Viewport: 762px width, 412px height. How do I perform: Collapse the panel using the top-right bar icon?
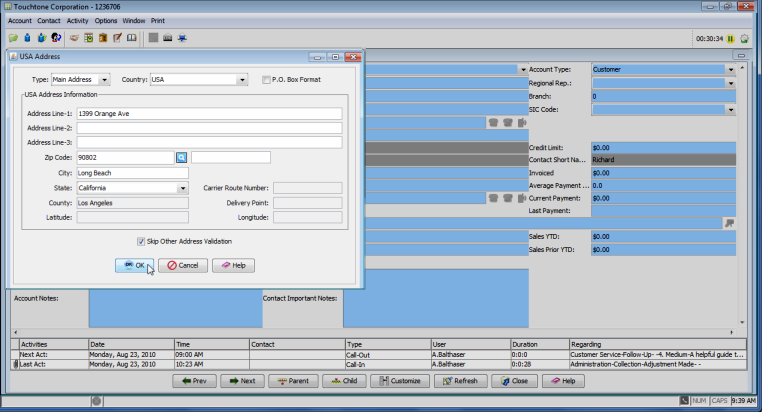[x=741, y=55]
